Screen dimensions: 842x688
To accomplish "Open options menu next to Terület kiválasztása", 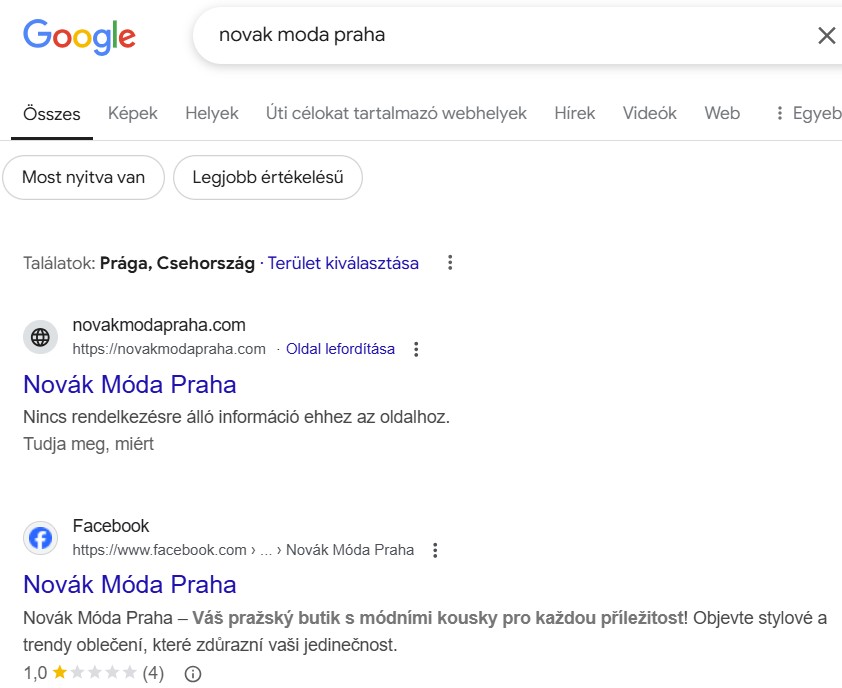I will coord(450,263).
